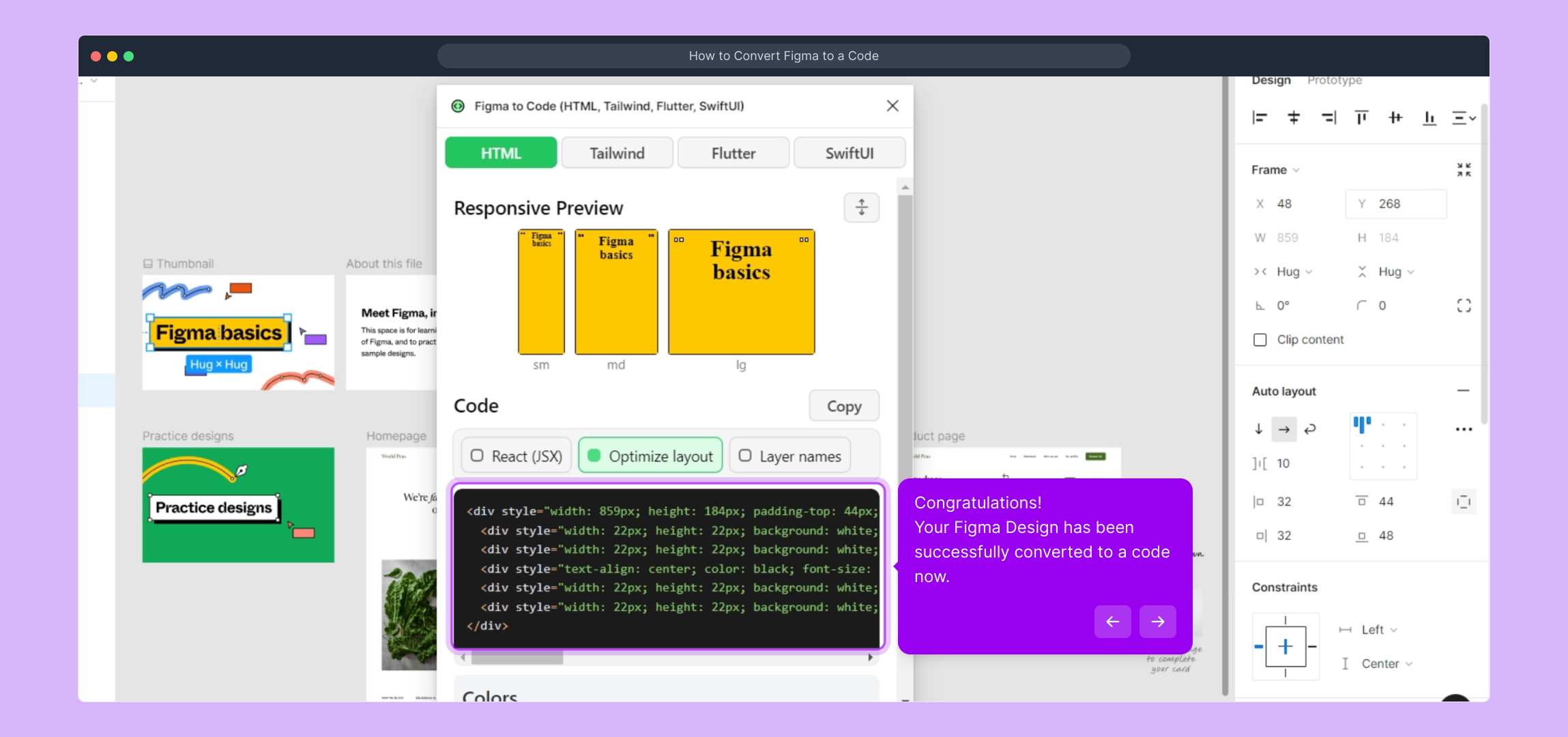Click the next arrow in the tooltip
This screenshot has height=737, width=1568.
tap(1158, 622)
